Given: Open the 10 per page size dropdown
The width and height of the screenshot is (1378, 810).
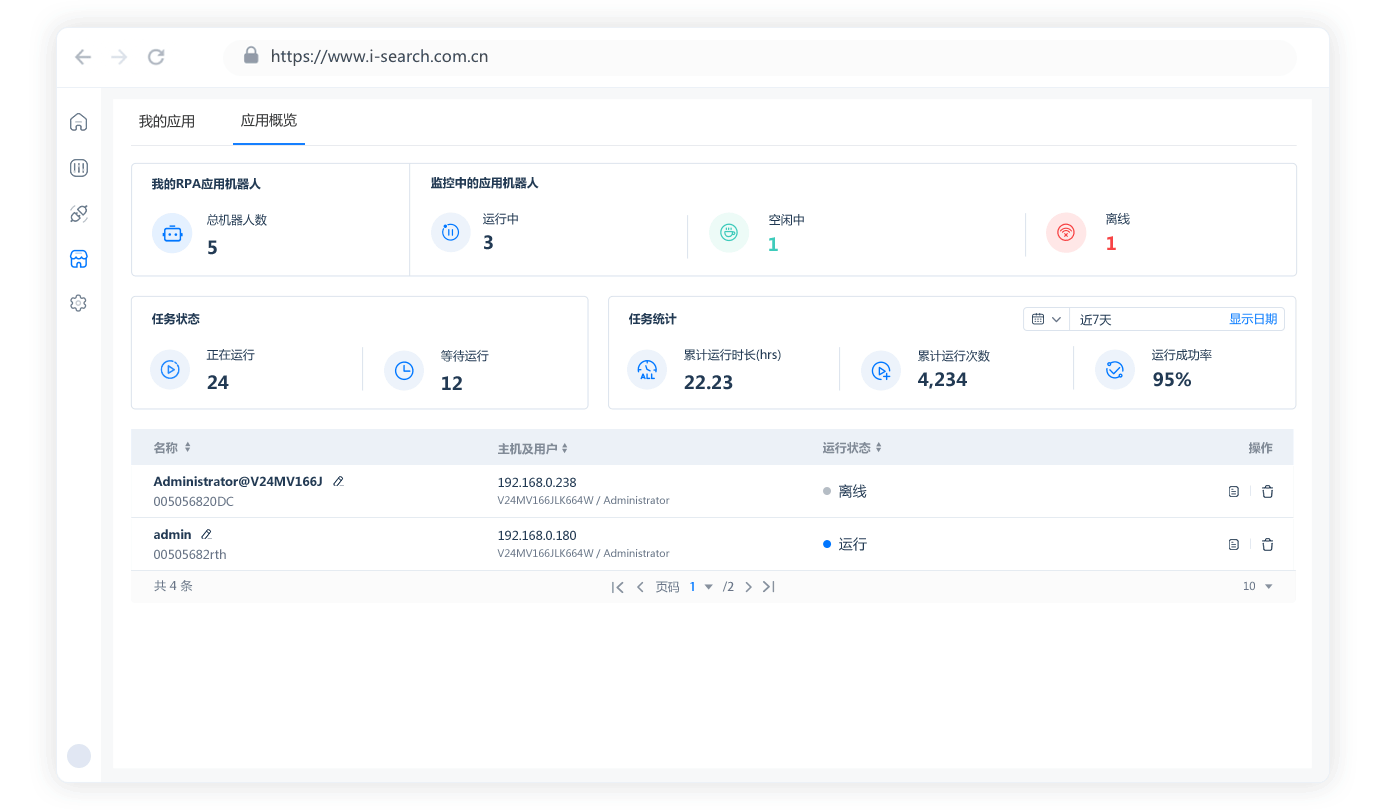Looking at the screenshot, I should click(1258, 586).
